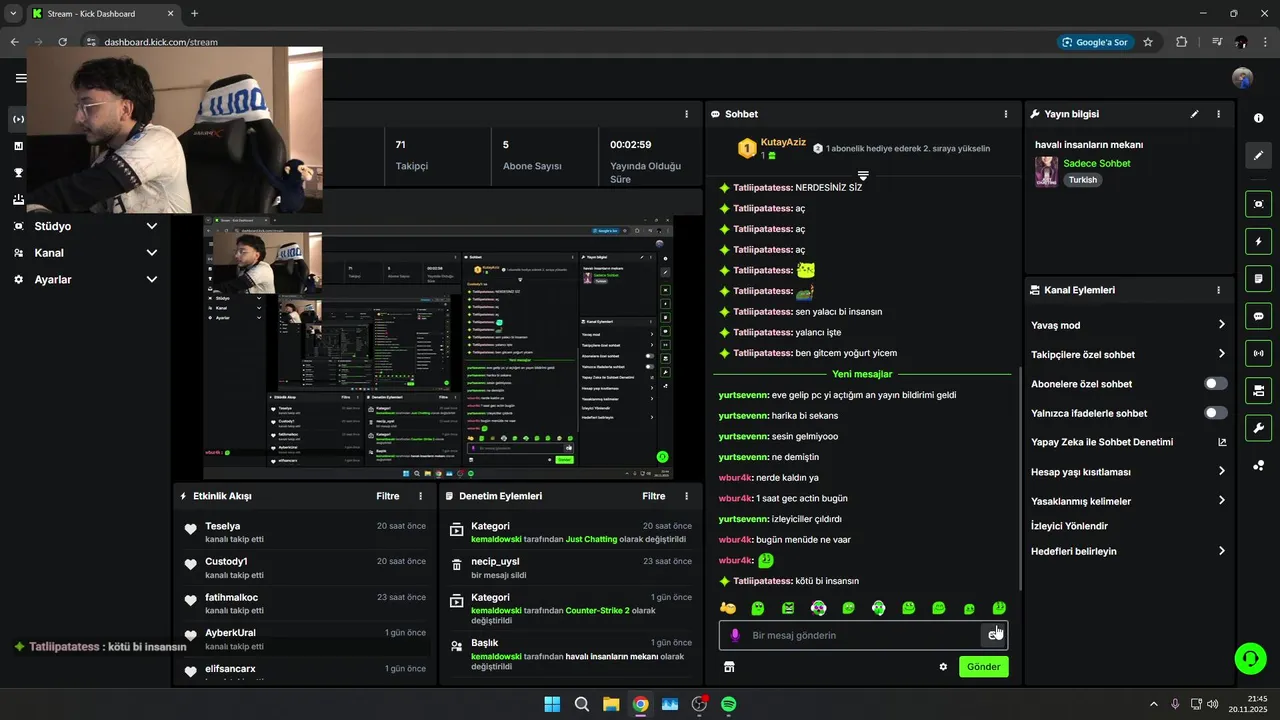Open the emoji picker in message box

pyautogui.click(x=994, y=635)
